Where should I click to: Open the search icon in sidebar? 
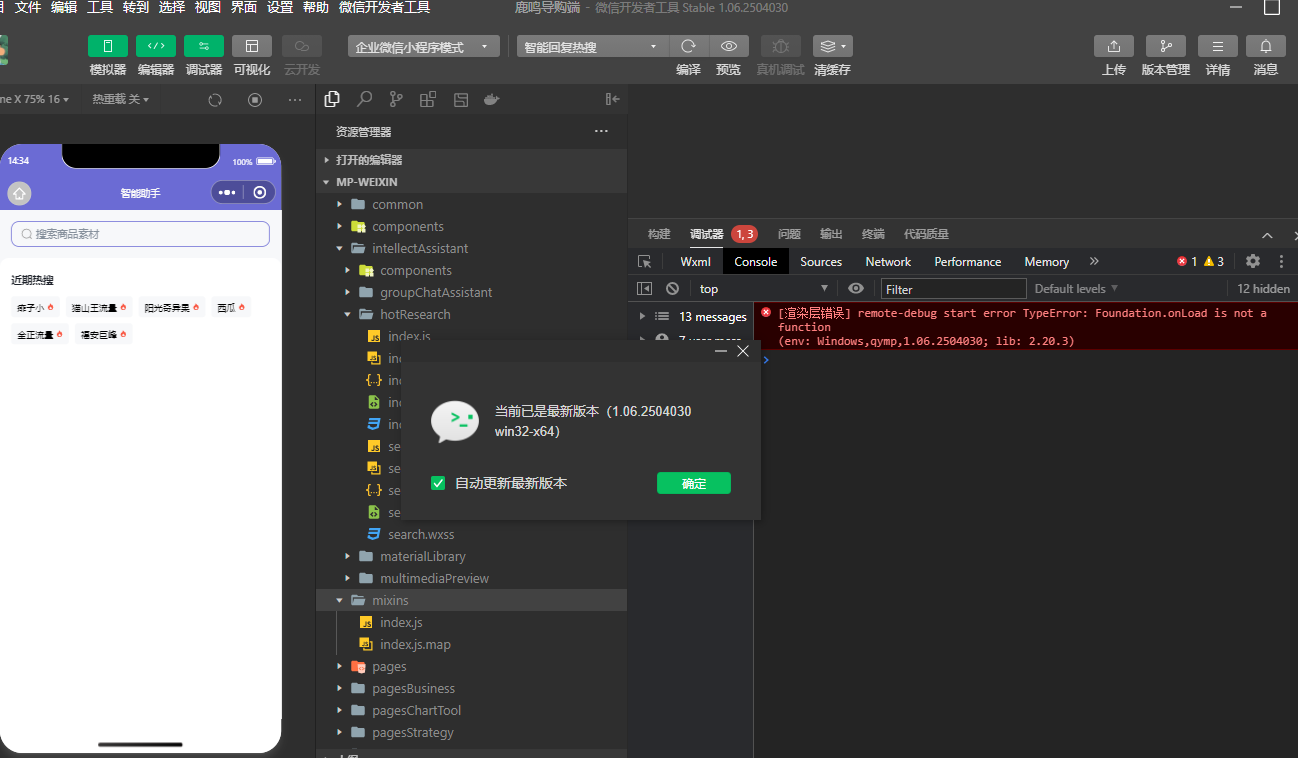(365, 99)
